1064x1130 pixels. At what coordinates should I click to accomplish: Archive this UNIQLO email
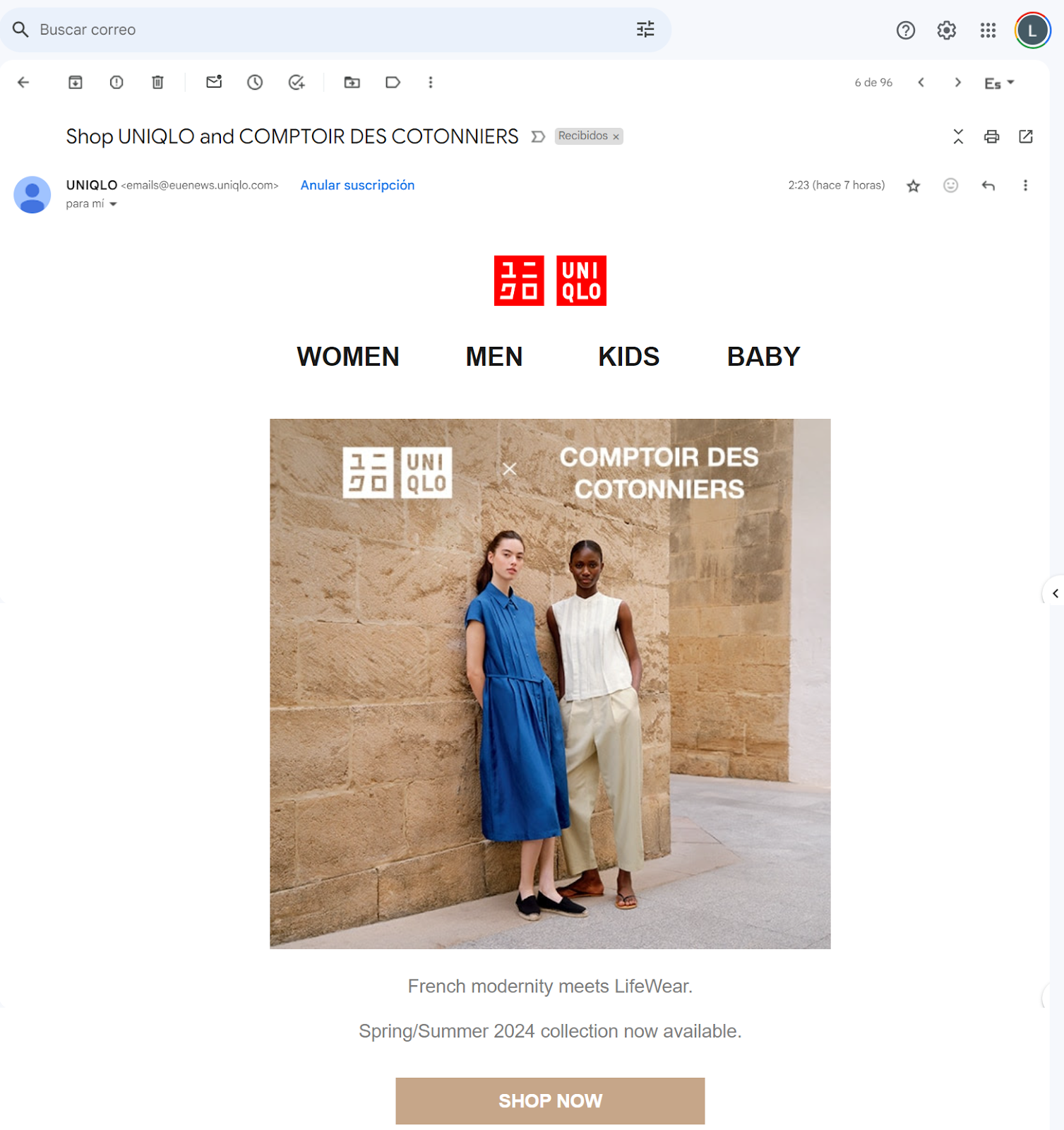[76, 83]
